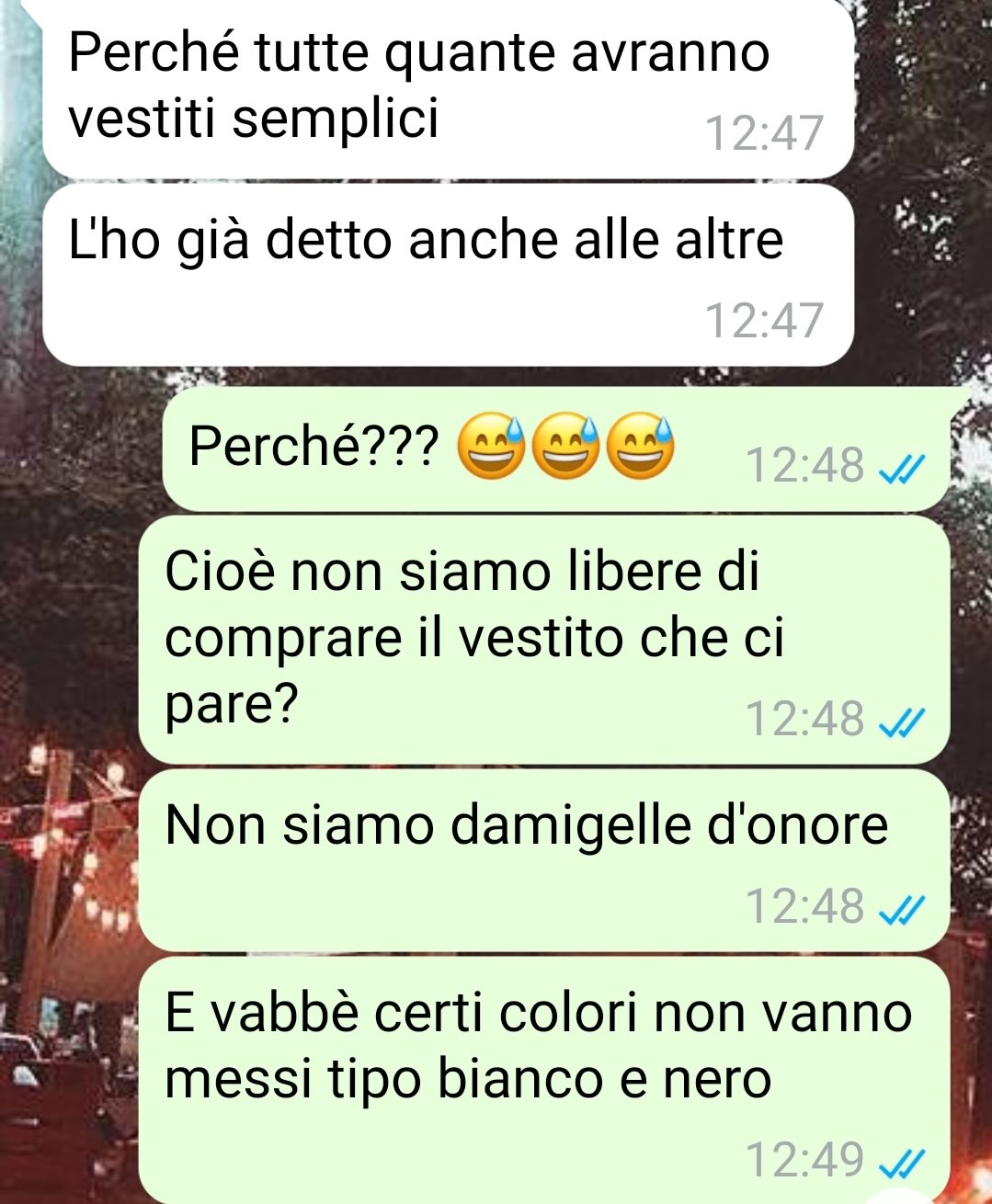992x1204 pixels.
Task: Tap the 12:49 timestamp on the last message
Action: click(805, 1159)
